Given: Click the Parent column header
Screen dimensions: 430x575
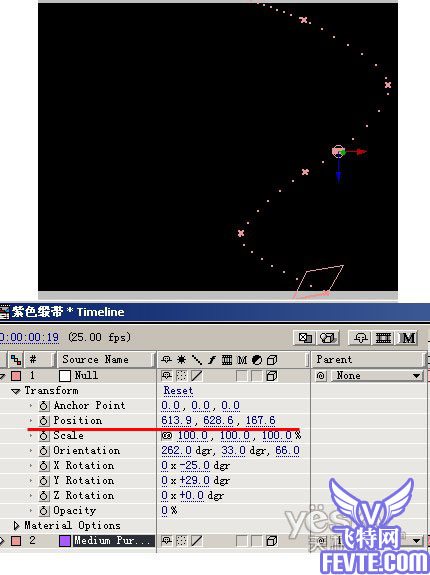Looking at the screenshot, I should [369, 360].
